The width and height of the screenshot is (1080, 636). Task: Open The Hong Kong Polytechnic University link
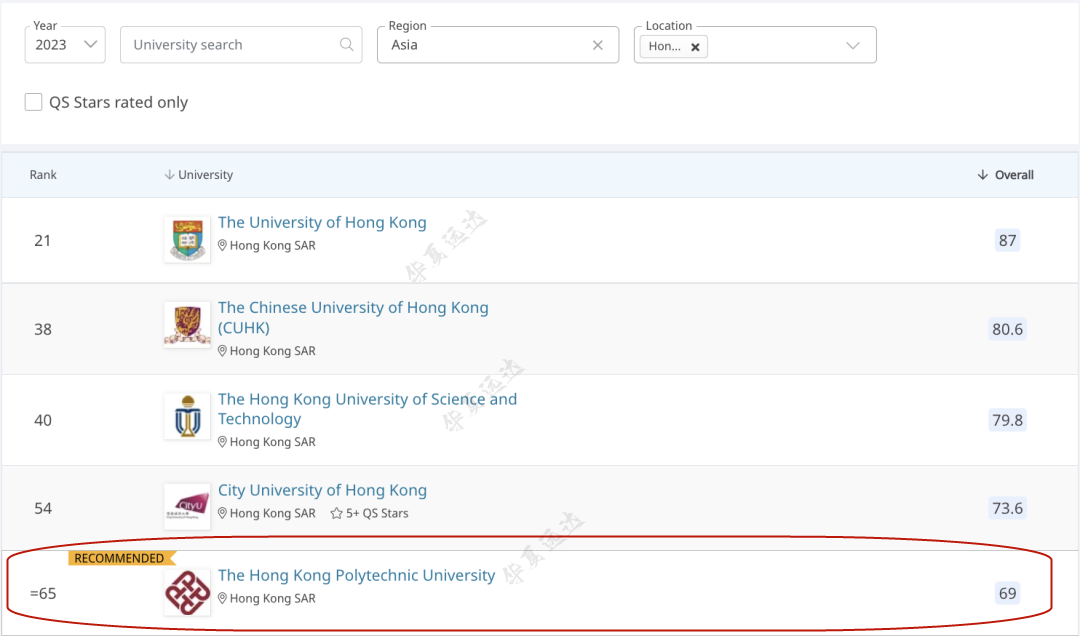point(357,575)
